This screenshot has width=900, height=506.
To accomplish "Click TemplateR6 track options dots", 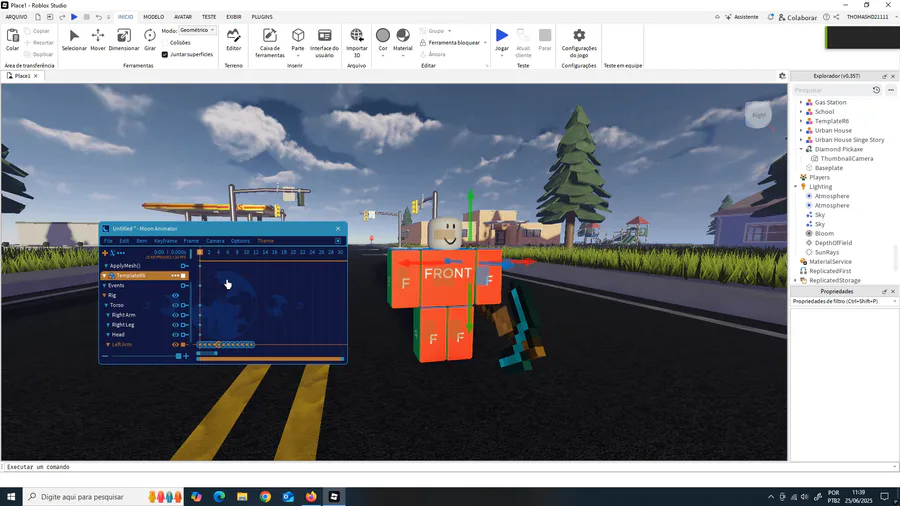I will pos(174,275).
